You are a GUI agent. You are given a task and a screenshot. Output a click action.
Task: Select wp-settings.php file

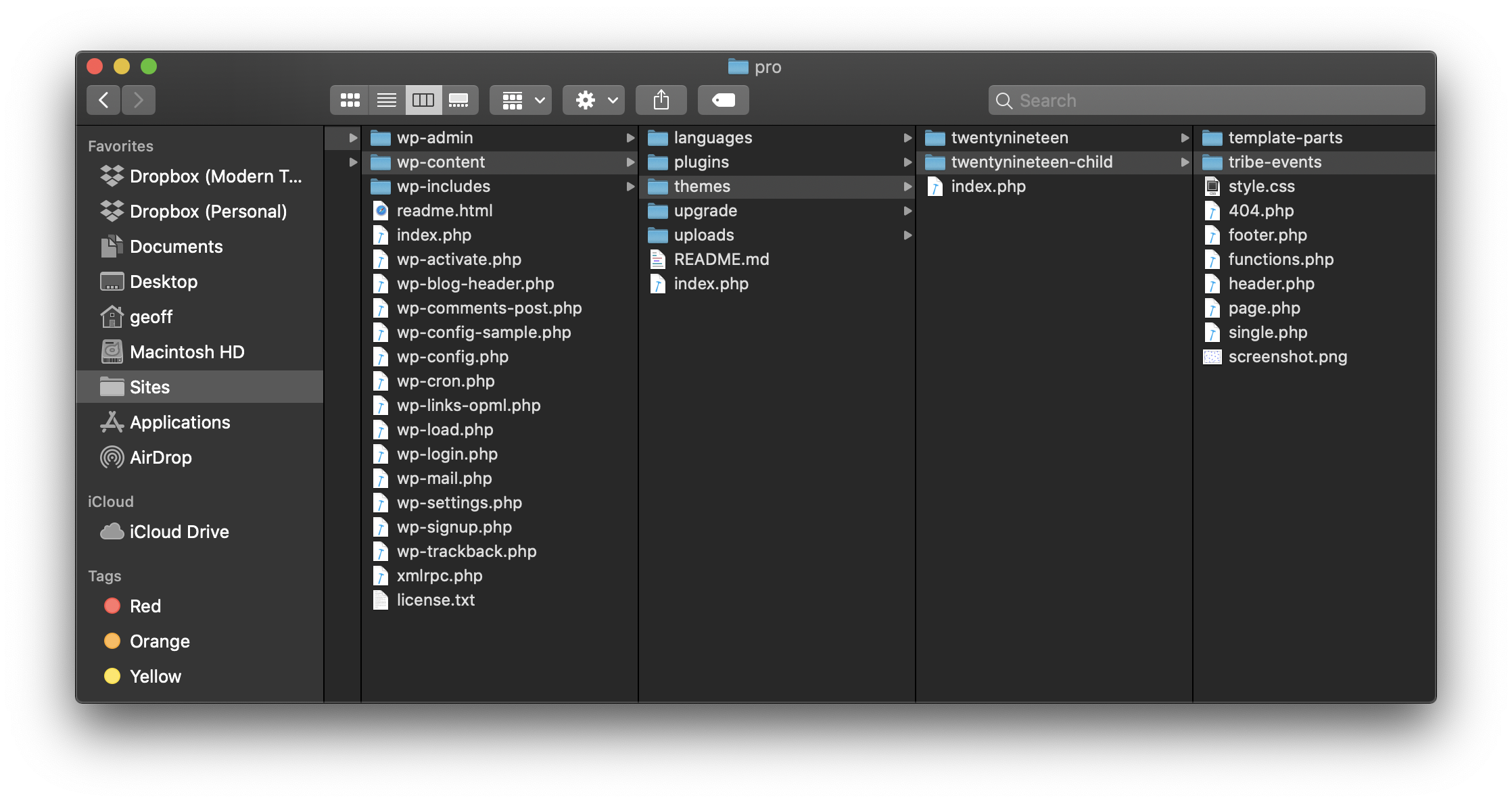(x=500, y=503)
